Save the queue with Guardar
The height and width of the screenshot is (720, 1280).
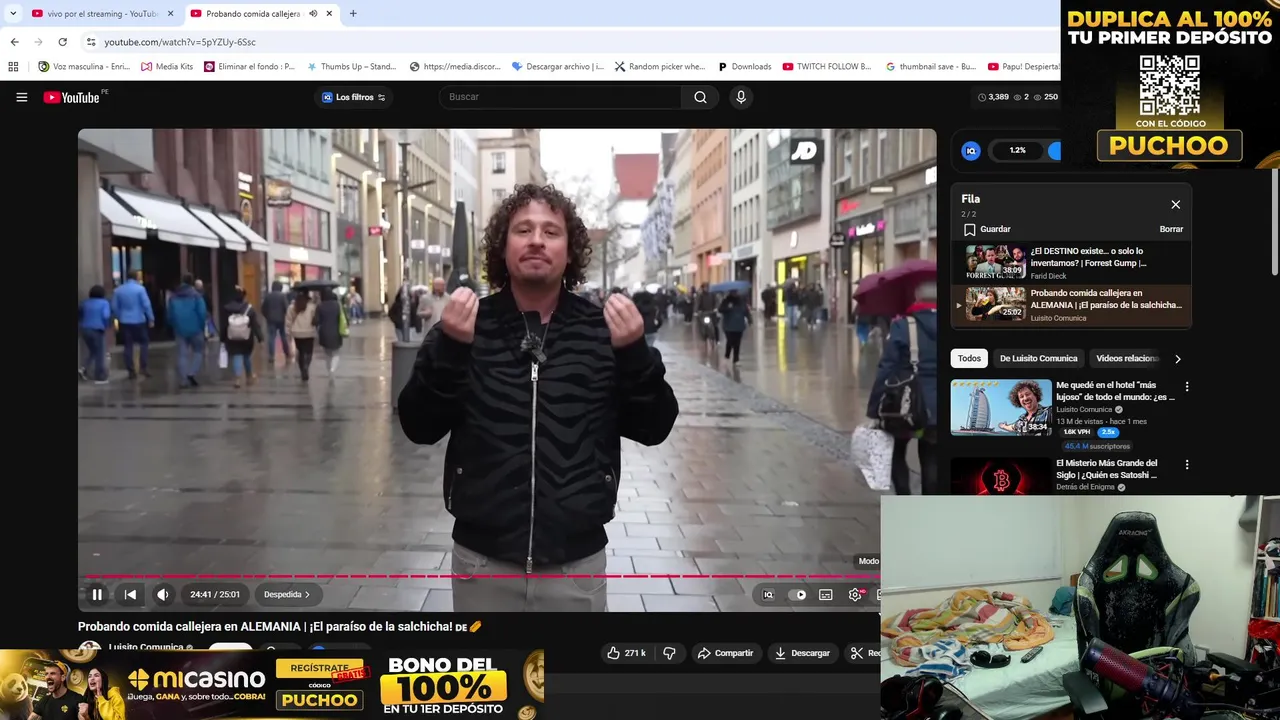tap(986, 229)
